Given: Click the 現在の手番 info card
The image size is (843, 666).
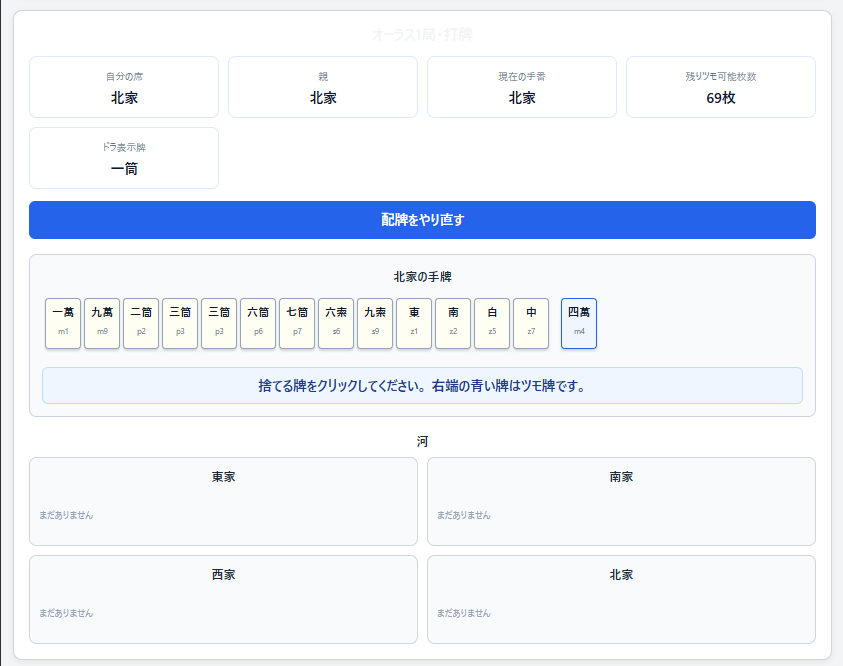Looking at the screenshot, I should 521,87.
